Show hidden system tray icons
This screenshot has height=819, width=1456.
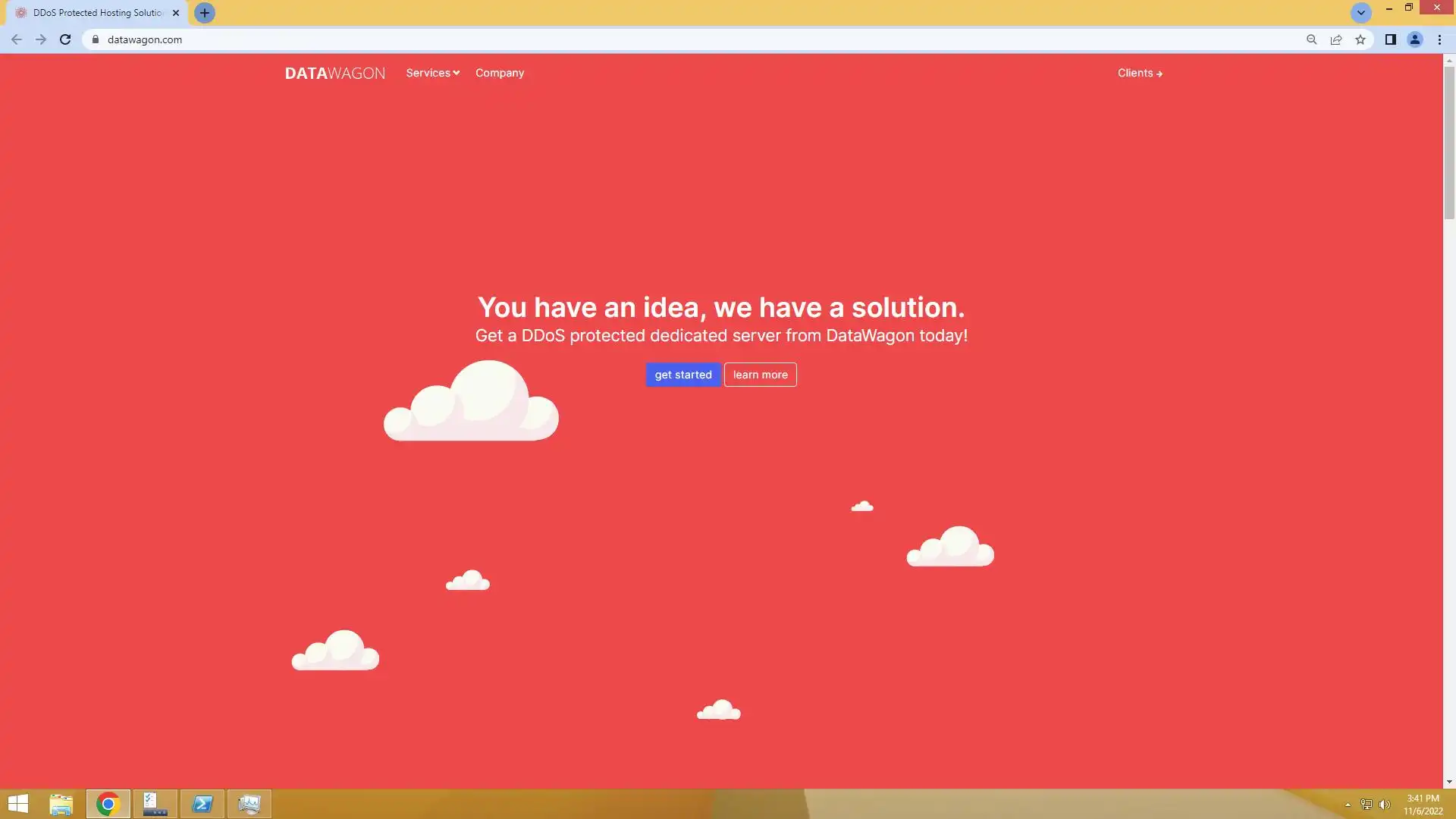click(1348, 805)
